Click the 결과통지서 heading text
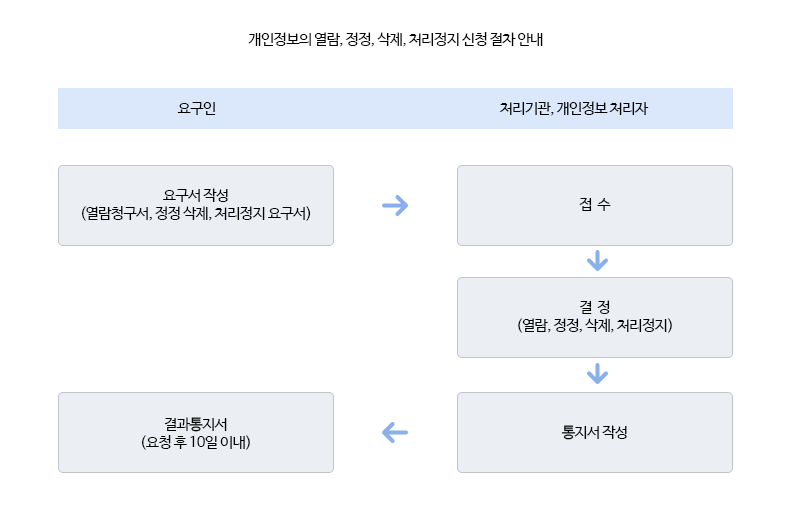Viewport: 790px width, 519px height. pyautogui.click(x=195, y=424)
